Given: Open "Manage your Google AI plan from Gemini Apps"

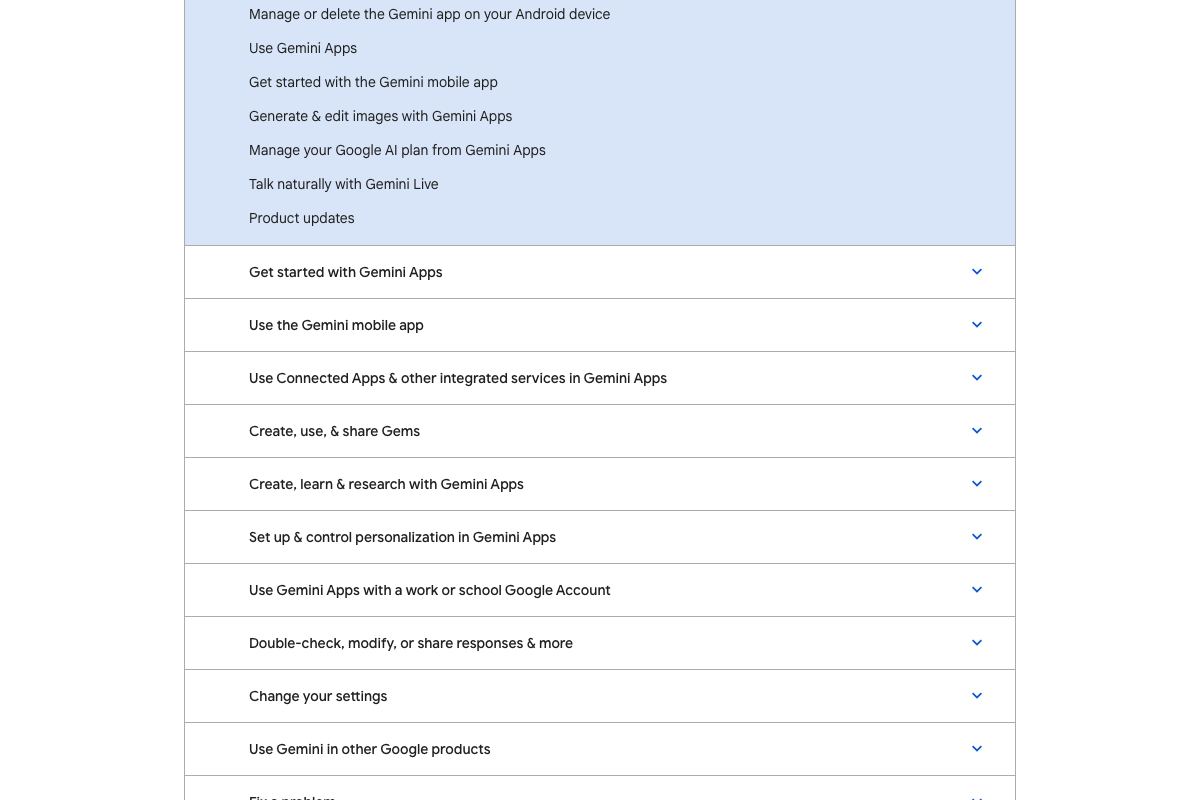Looking at the screenshot, I should [x=397, y=150].
